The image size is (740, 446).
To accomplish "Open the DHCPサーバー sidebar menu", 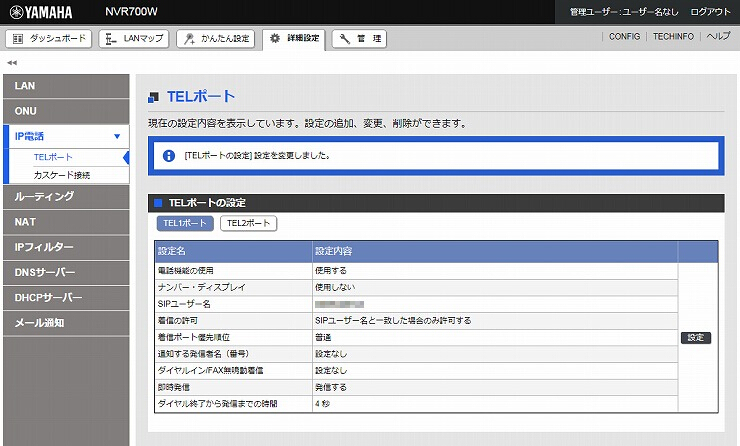I will coord(66,298).
